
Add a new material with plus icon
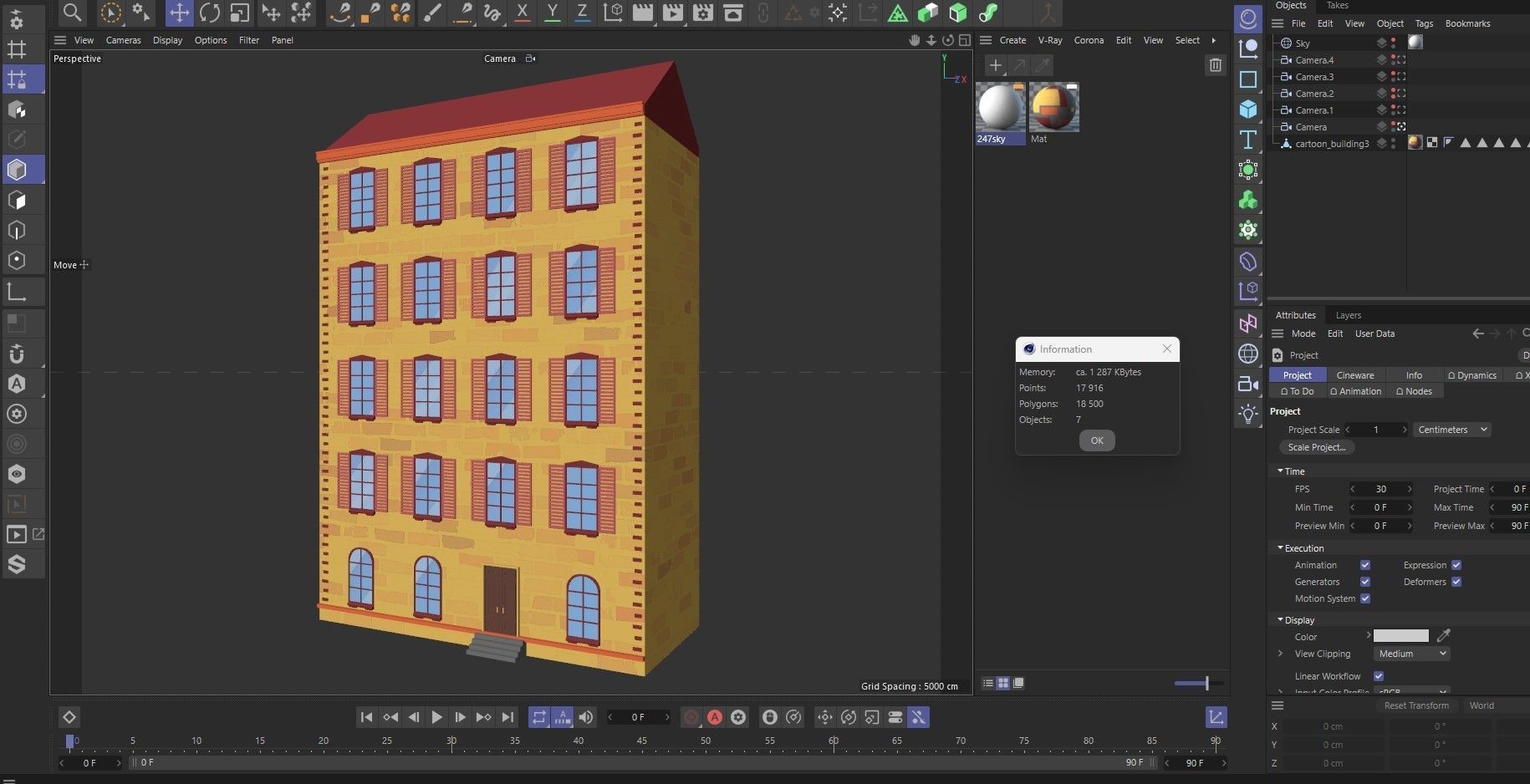(x=995, y=64)
